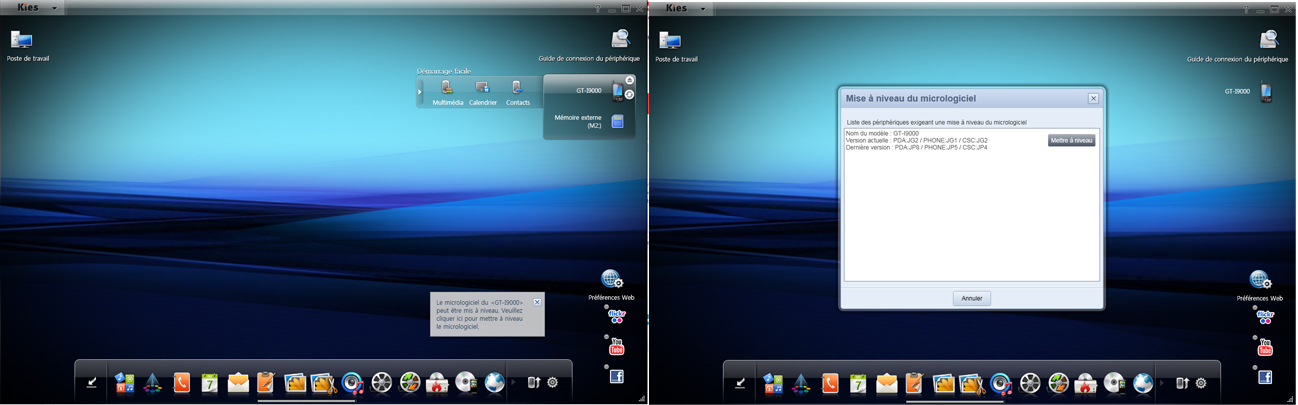Close the Mise à niveau du micrologiciel dialog
Image resolution: width=1298 pixels, height=405 pixels.
click(1093, 98)
